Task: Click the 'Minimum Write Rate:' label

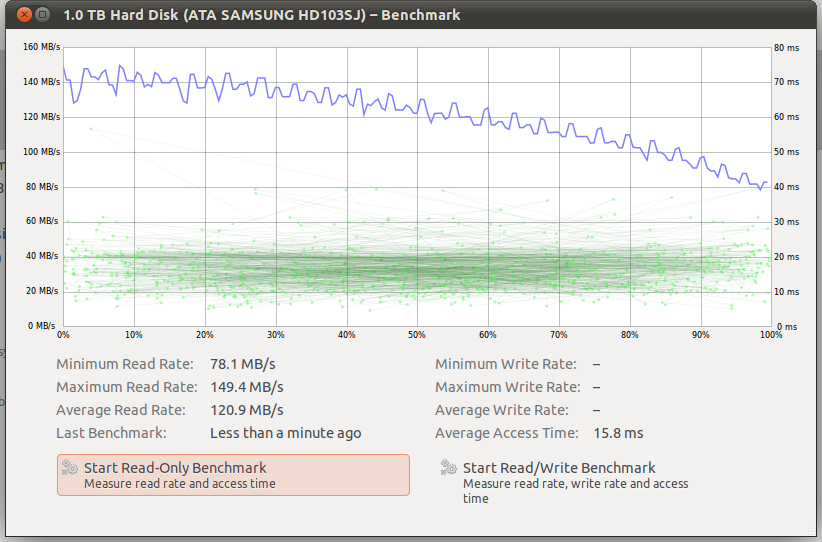Action: click(x=506, y=364)
